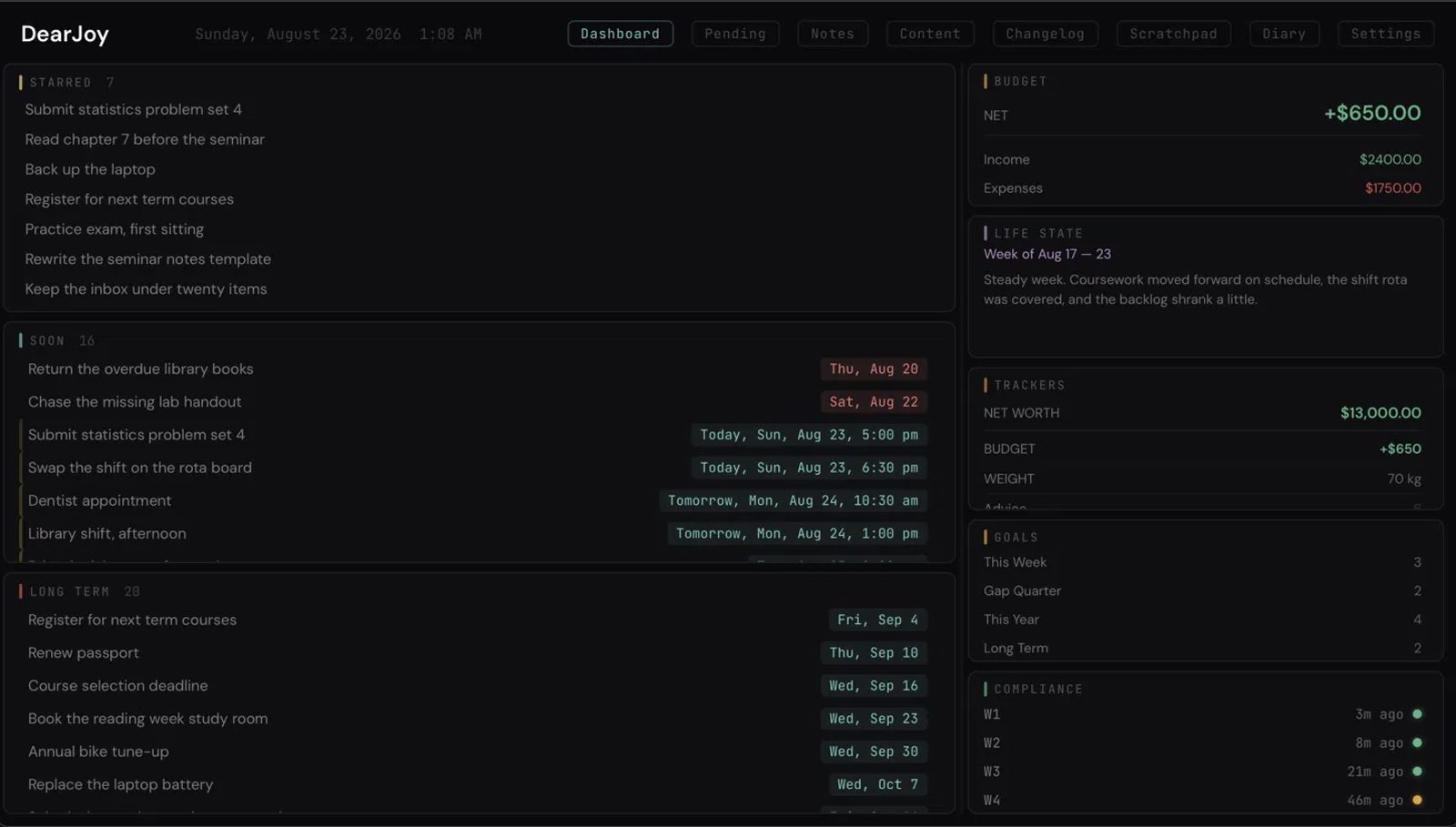Open the Gap Quarter goals row
This screenshot has height=827, width=1456.
[x=1202, y=590]
